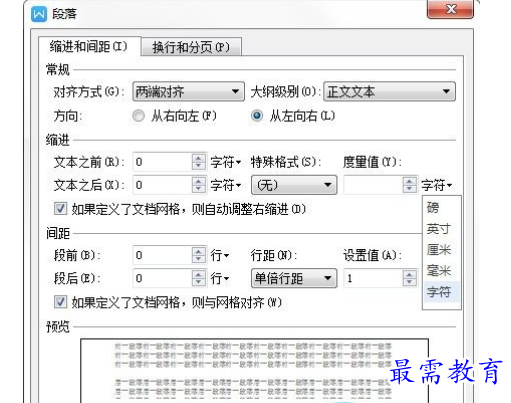Click the 文本之前 indent input field
The image size is (511, 403).
point(162,162)
